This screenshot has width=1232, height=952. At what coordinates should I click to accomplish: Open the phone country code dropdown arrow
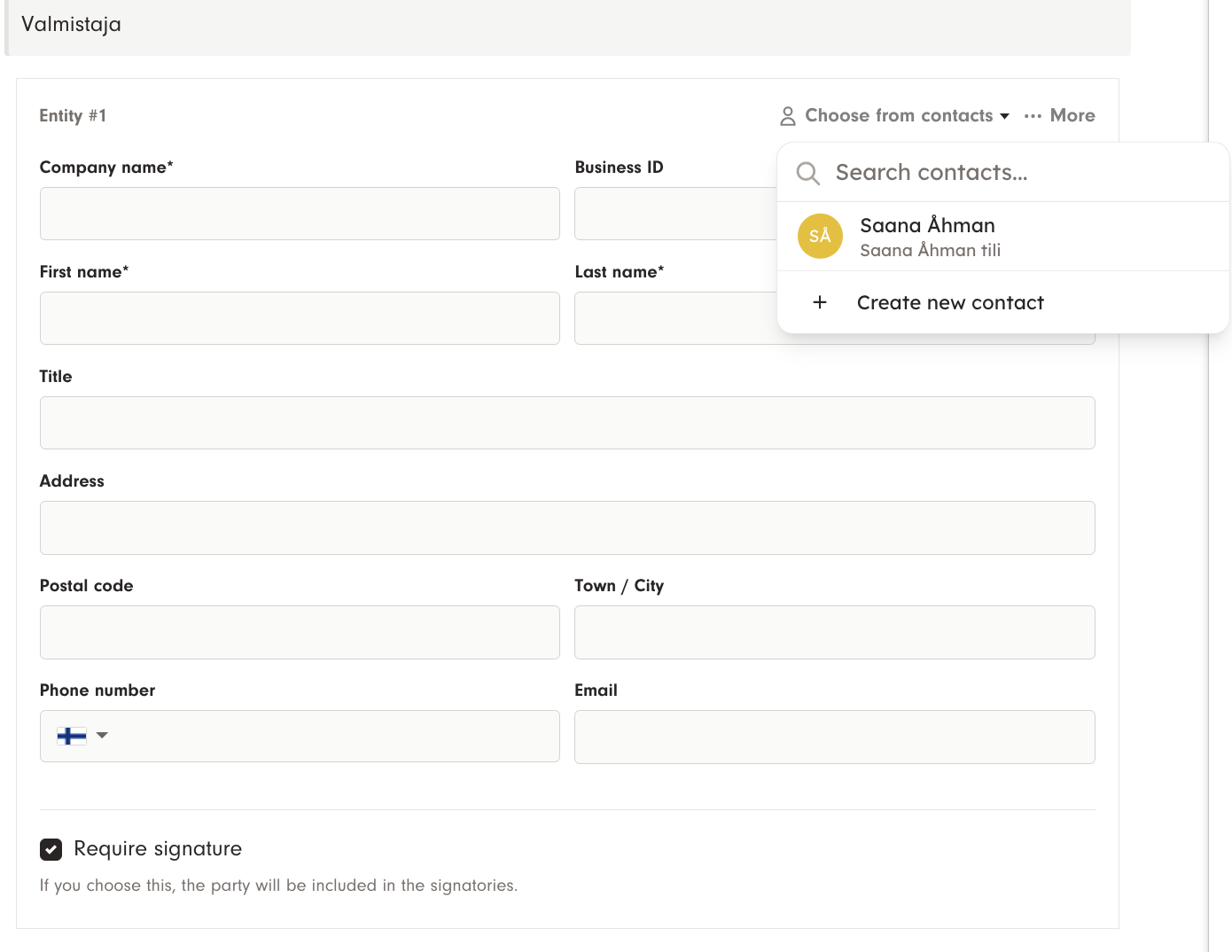tap(102, 736)
